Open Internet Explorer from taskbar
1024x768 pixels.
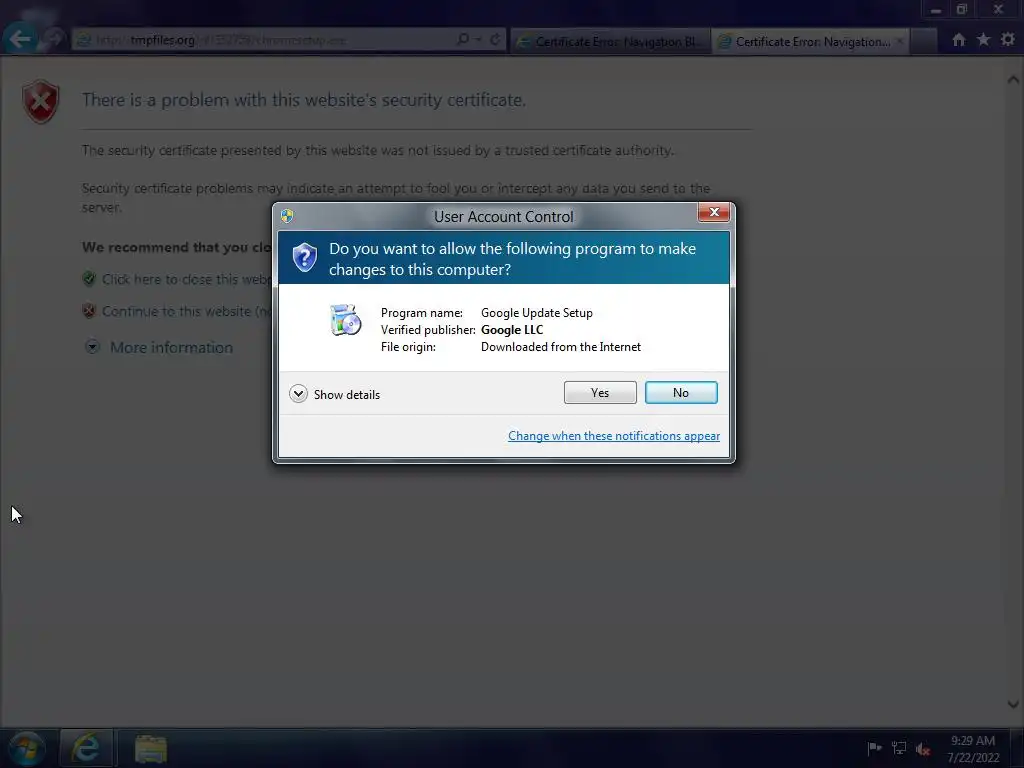(x=86, y=748)
